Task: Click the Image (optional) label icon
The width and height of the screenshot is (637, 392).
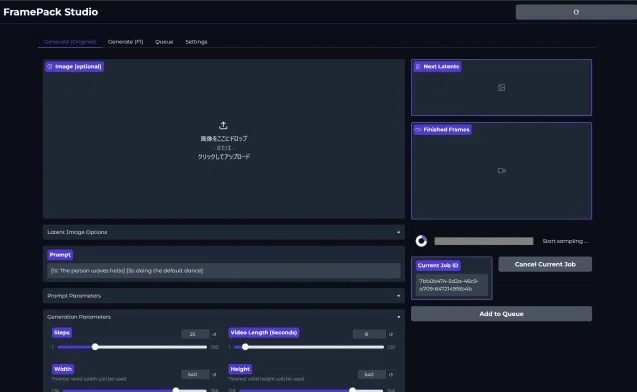Action: click(x=50, y=67)
